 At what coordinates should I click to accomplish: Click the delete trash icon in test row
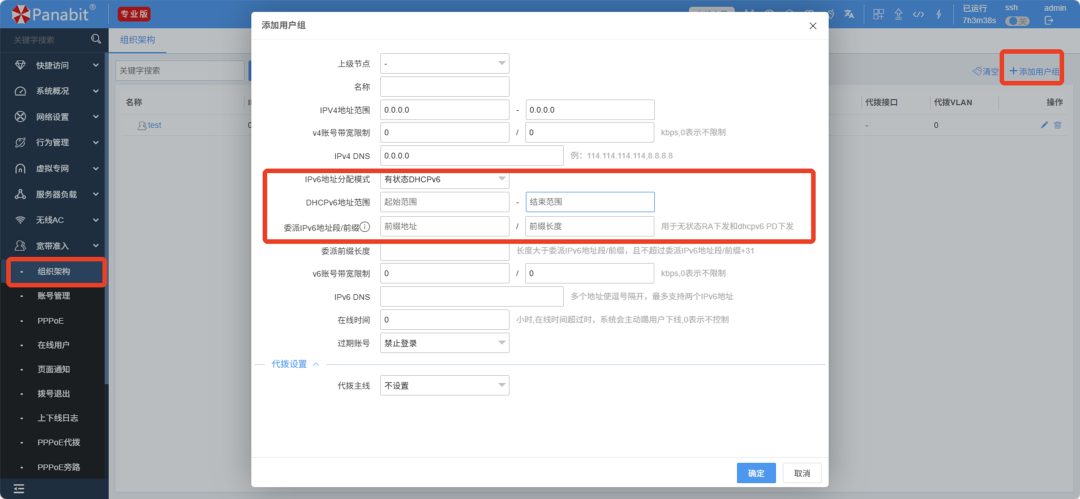(1057, 125)
